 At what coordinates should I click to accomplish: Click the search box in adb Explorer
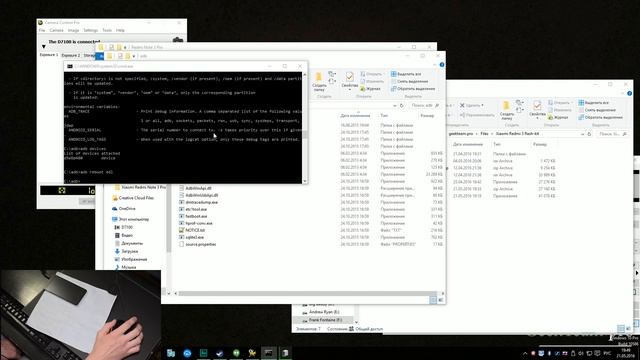point(425,105)
